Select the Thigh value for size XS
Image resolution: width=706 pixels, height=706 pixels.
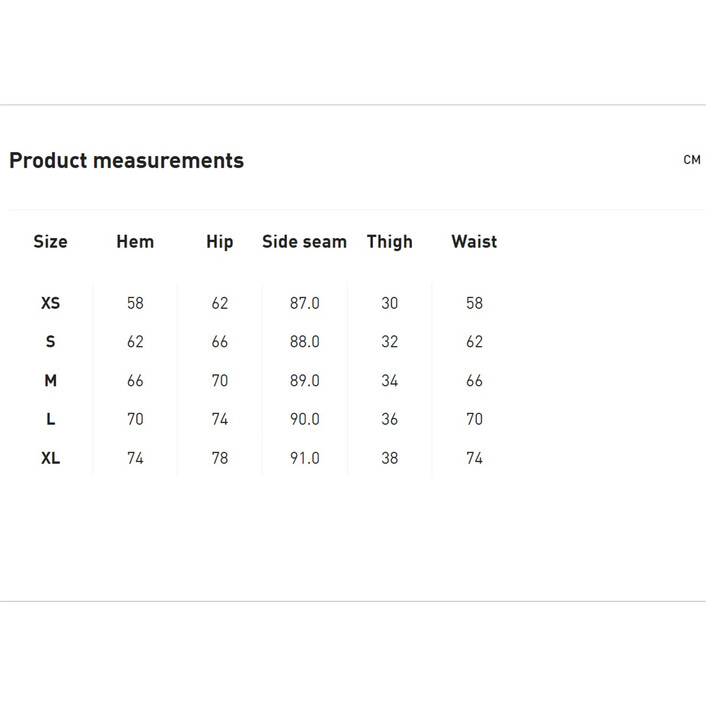click(390, 303)
